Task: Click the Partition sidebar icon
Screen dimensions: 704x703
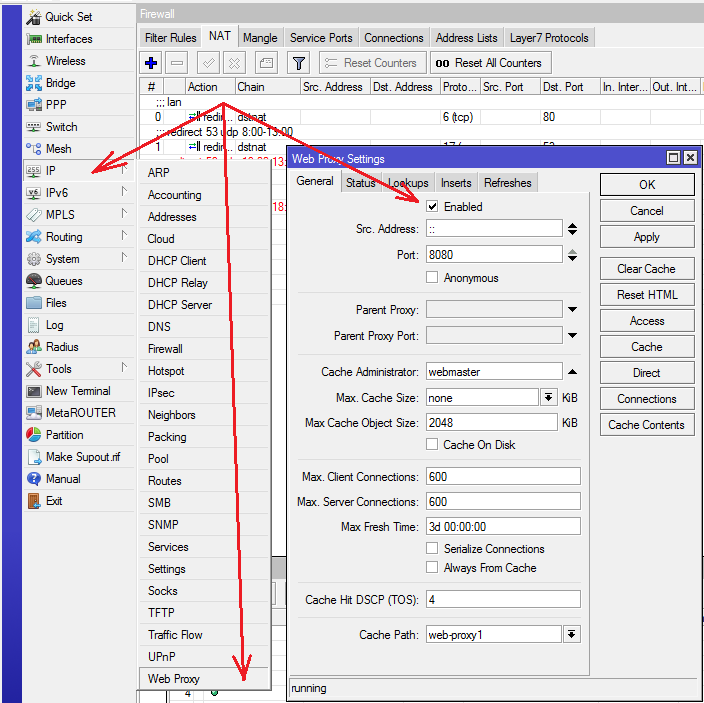Action: tap(33, 435)
